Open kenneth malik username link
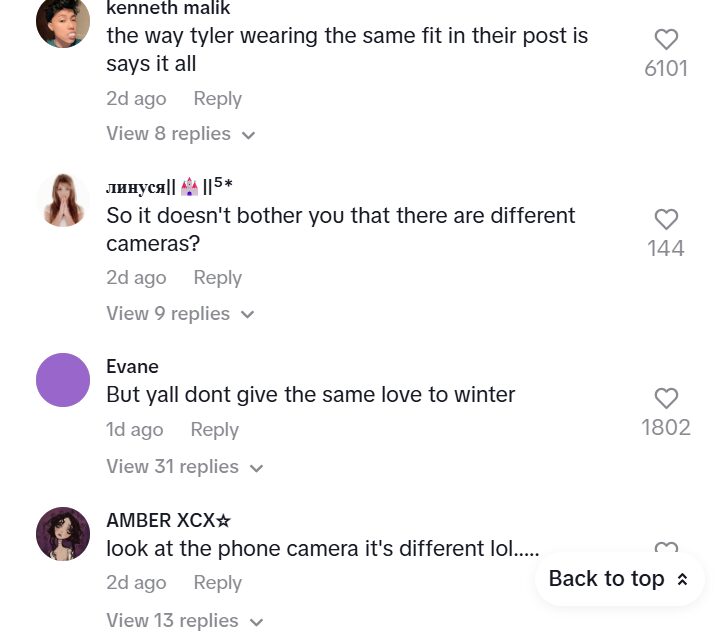This screenshot has height=643, width=726. (168, 9)
